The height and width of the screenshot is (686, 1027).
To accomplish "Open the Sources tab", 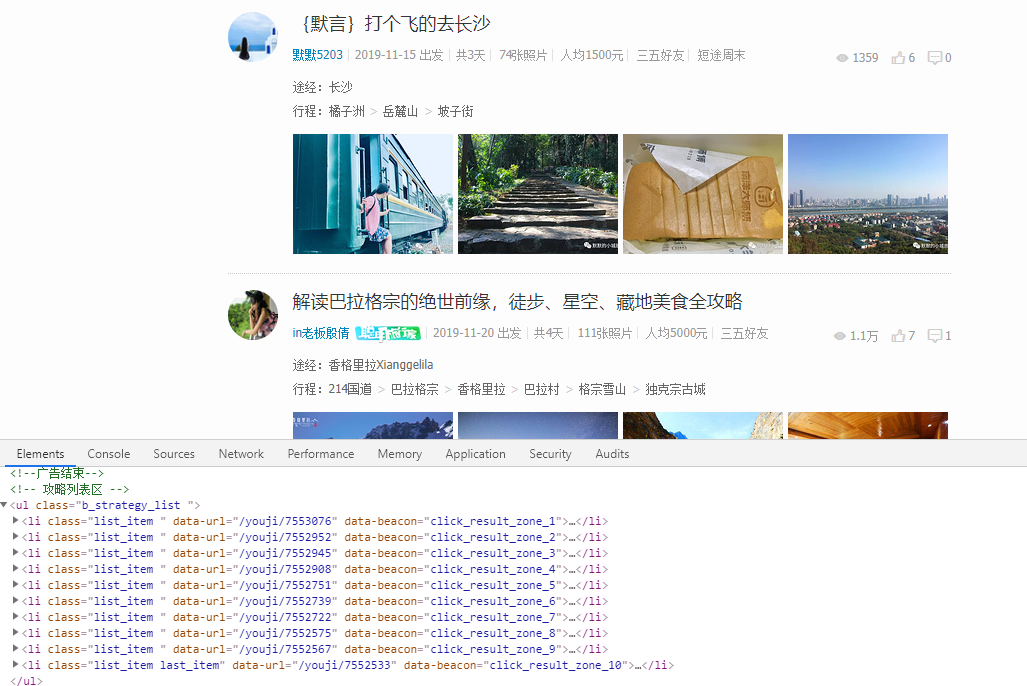I will pyautogui.click(x=174, y=454).
